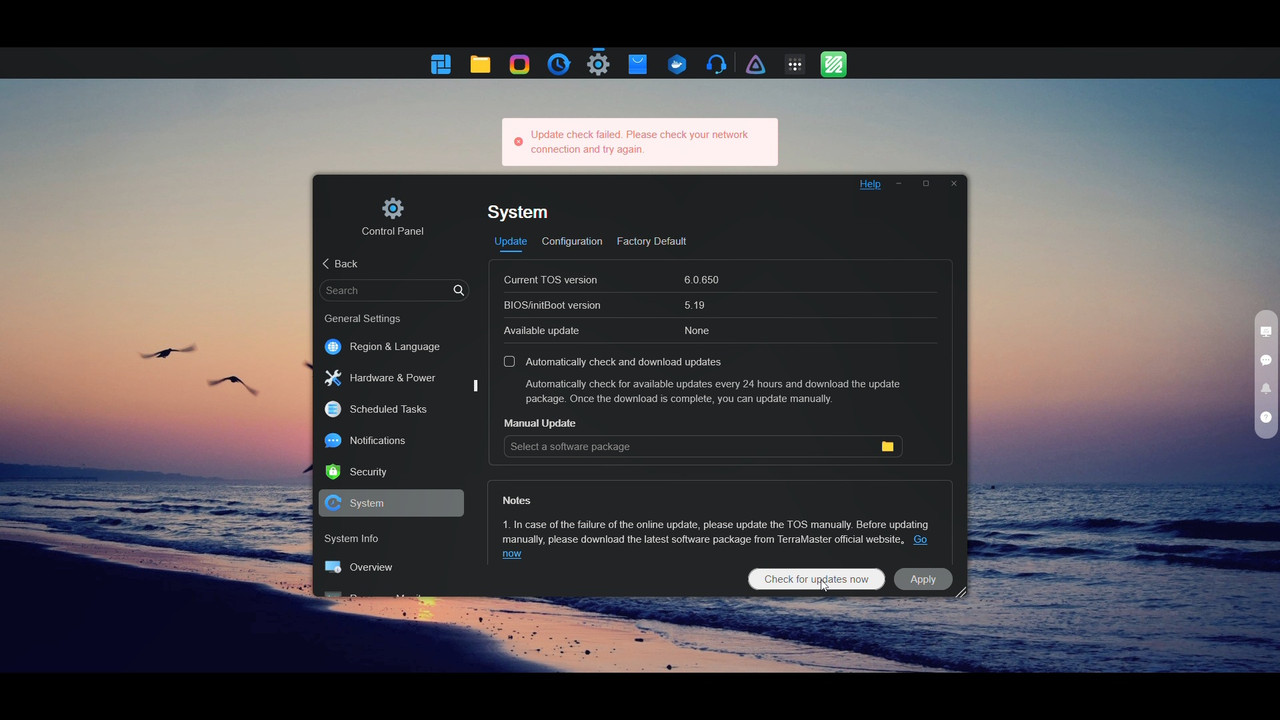The width and height of the screenshot is (1280, 720).
Task: Open the dotted grid all-apps icon
Action: tap(795, 65)
